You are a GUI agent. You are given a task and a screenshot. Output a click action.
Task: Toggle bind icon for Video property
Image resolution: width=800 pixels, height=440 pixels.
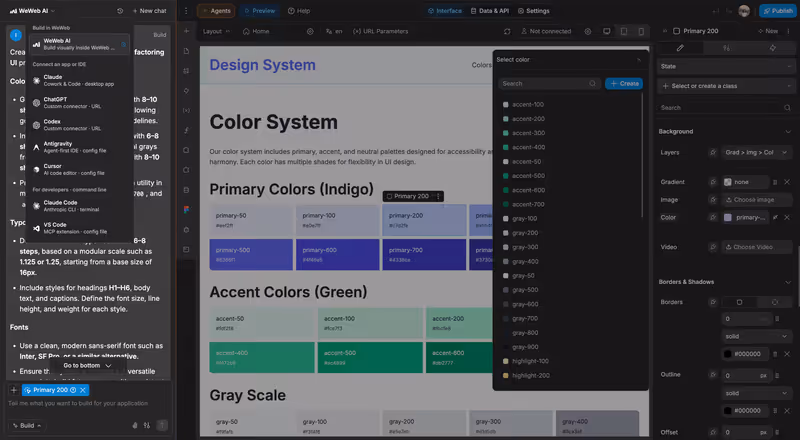[x=713, y=247]
